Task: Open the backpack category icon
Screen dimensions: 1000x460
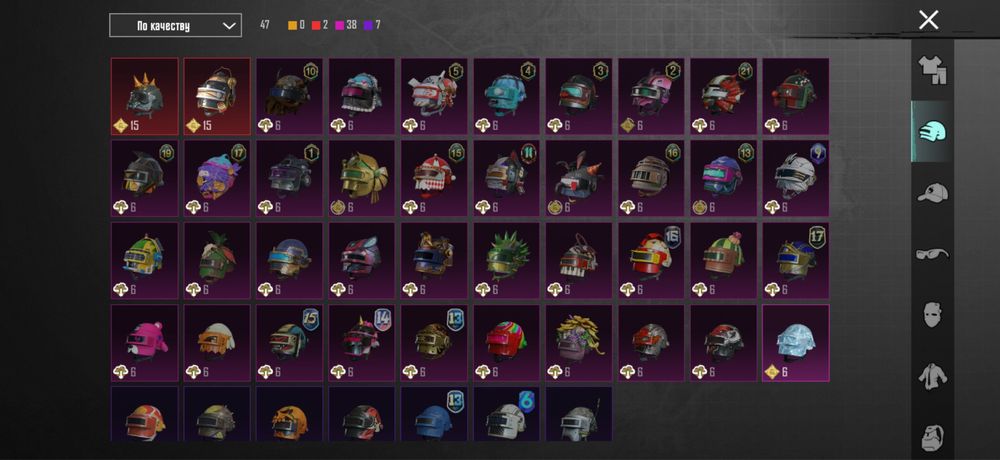Action: pyautogui.click(x=932, y=436)
